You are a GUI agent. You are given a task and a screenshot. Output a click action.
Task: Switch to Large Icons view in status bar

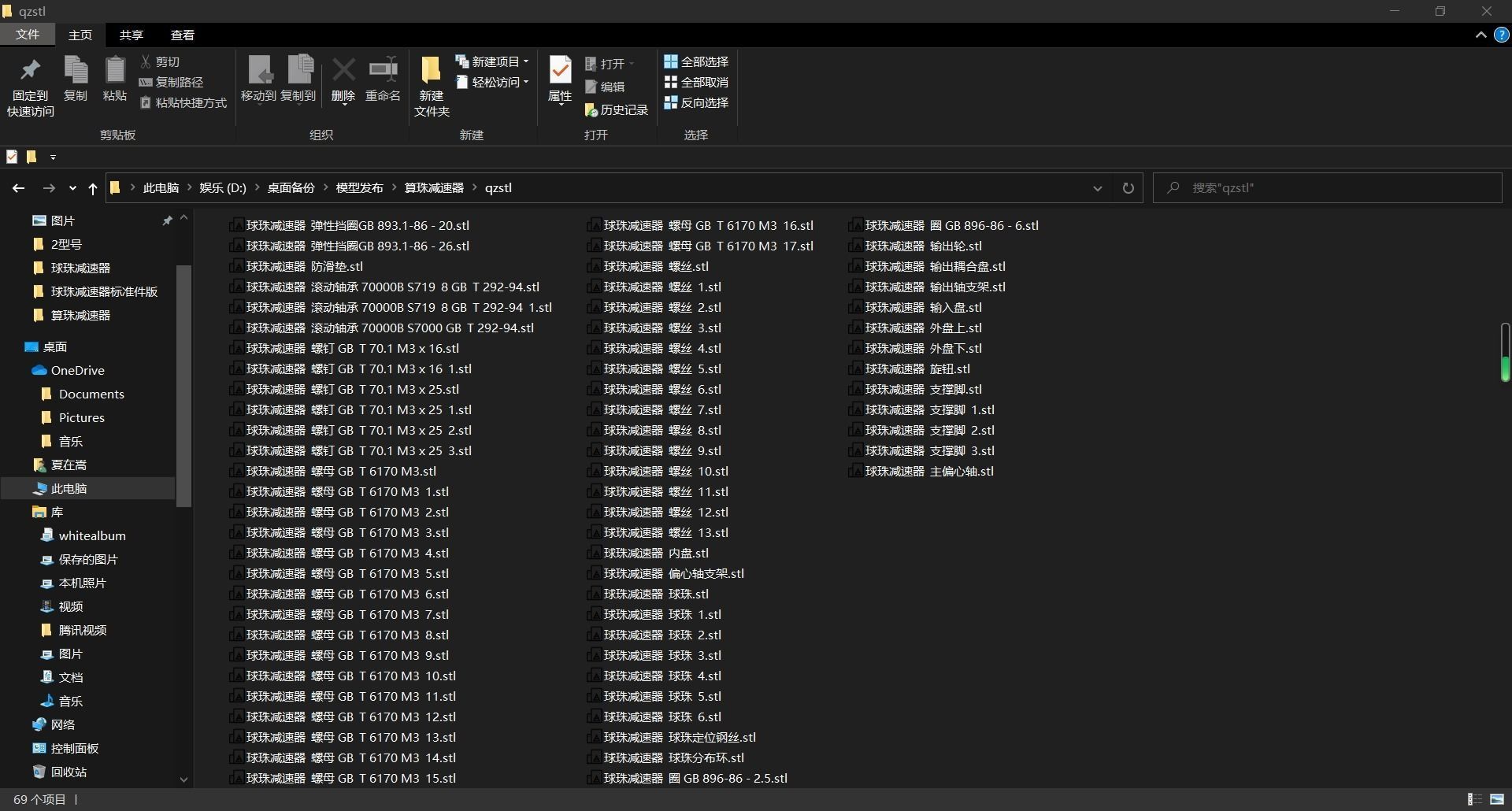pyautogui.click(x=1497, y=799)
